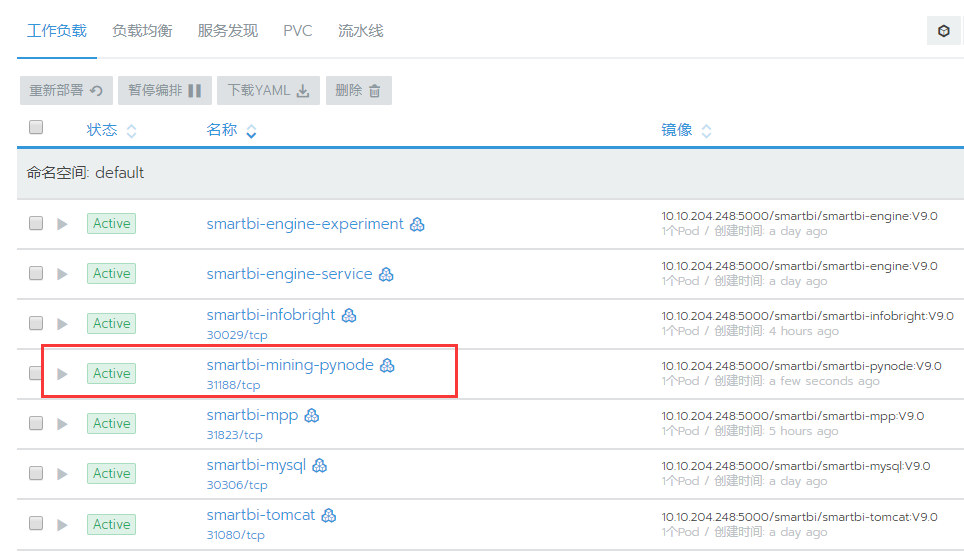Screen dimensions: 964x557
Task: Expand the smartbi-infobright row triangle
Action: click(62, 323)
